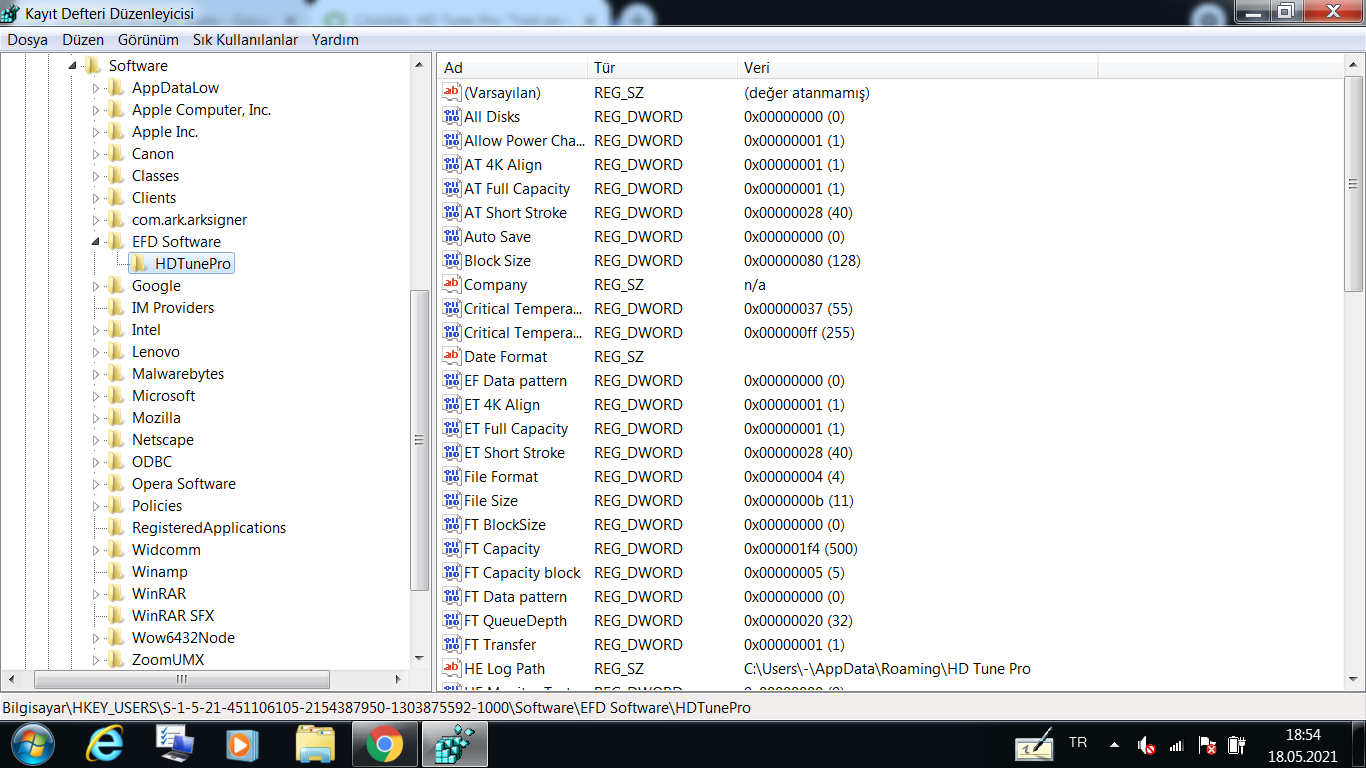
Task: Sort values by the Veri column header
Action: (917, 68)
